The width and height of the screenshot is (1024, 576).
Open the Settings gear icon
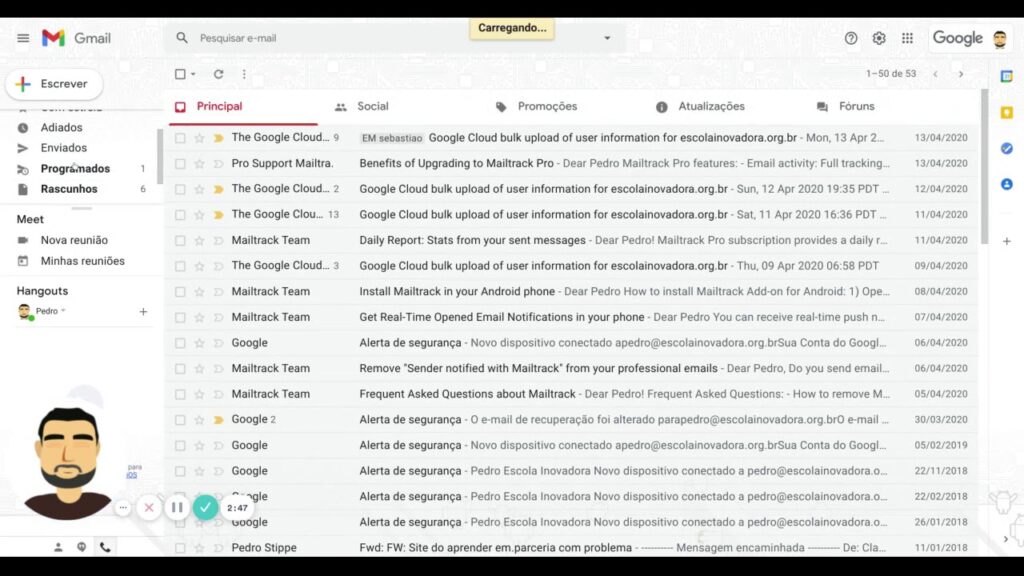coord(879,38)
